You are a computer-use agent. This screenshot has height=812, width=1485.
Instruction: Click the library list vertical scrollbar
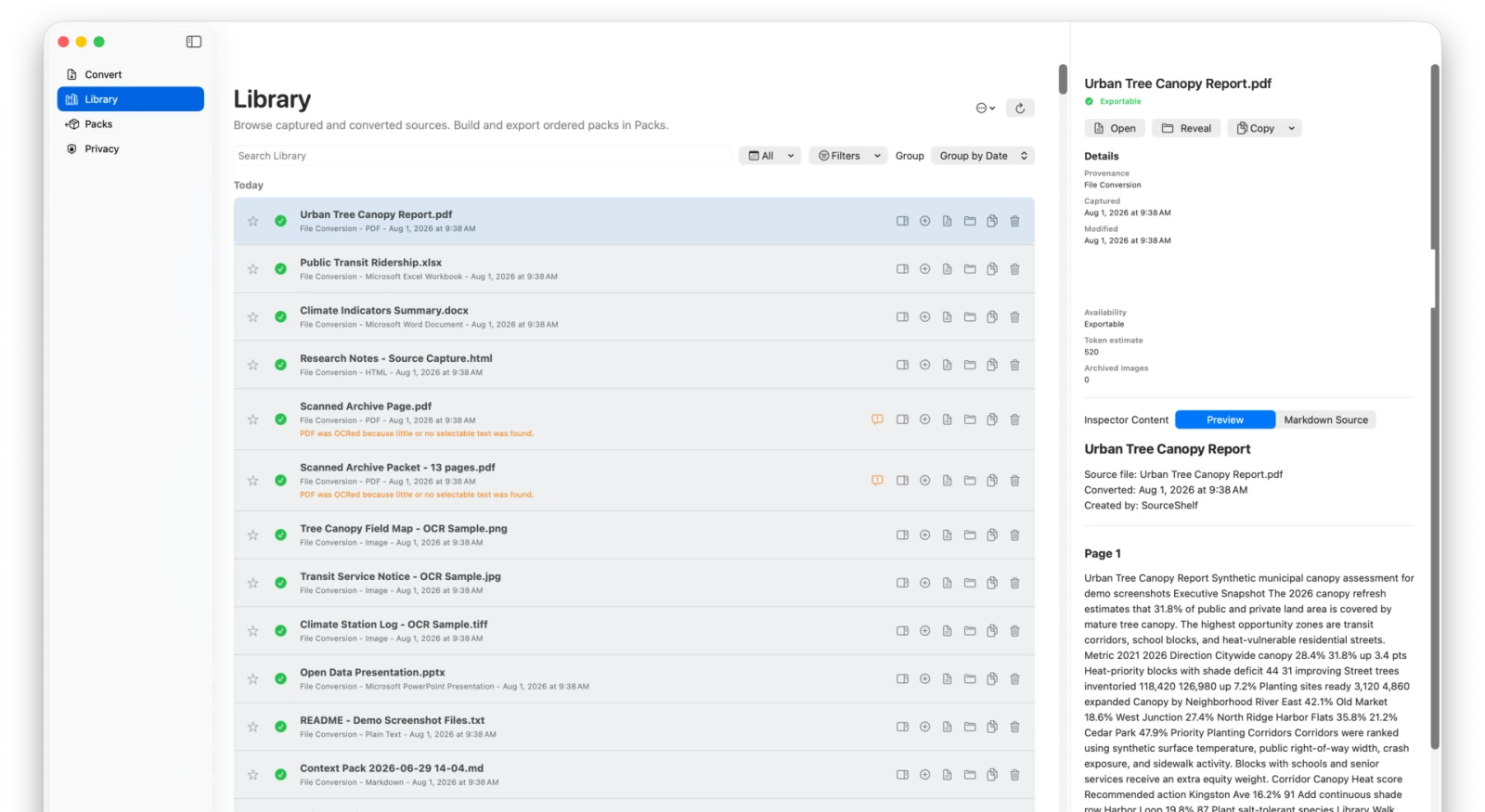1063,79
